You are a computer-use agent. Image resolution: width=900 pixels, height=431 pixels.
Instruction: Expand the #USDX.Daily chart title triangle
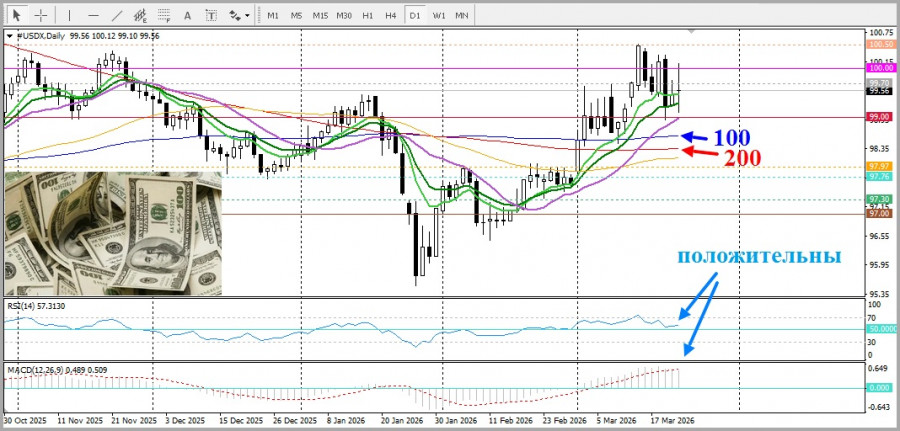(x=10, y=36)
